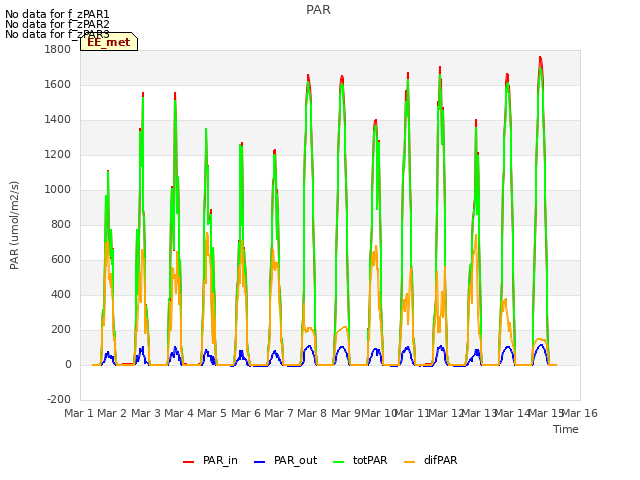Screen dimensions: 640x480
Task: Click the 'No data for f_zPAR2' message
Action: tap(57, 24)
